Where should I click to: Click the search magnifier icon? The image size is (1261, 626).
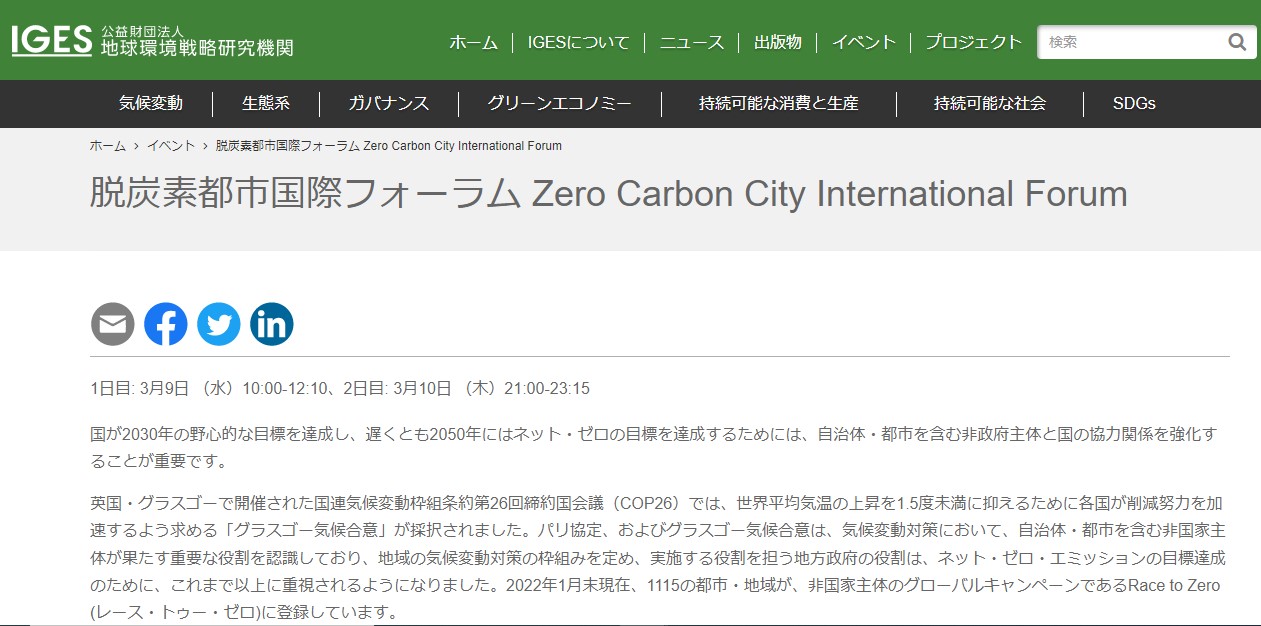(x=1237, y=42)
